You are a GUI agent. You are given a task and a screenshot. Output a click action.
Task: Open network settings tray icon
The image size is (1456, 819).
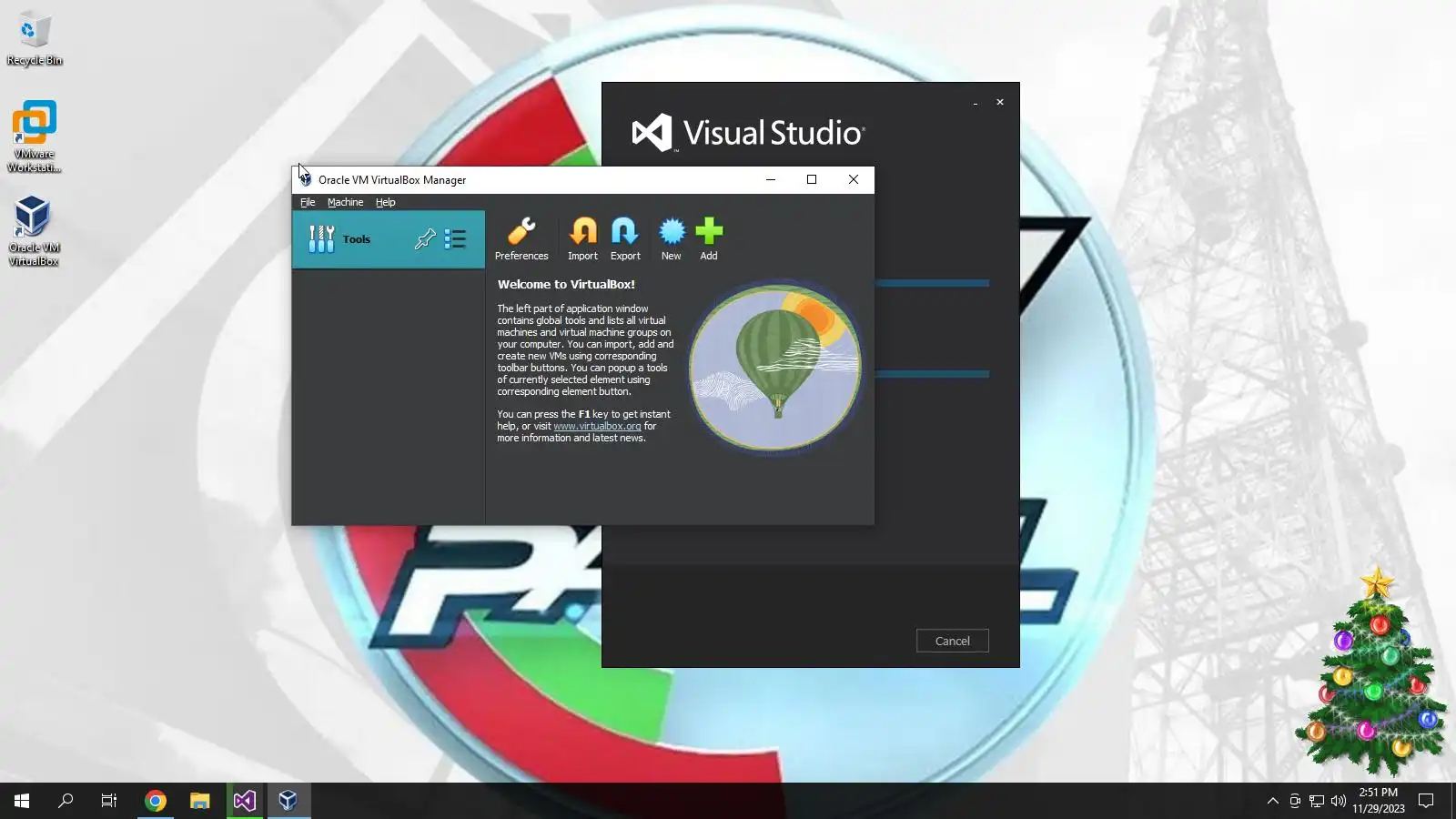pyautogui.click(x=1317, y=801)
